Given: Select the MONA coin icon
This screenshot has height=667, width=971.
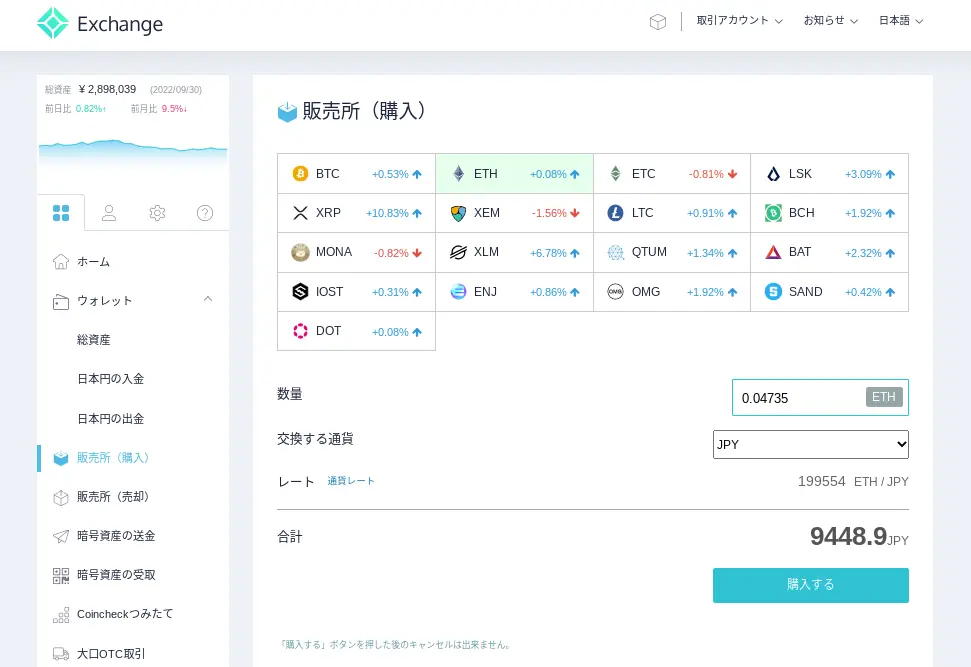Looking at the screenshot, I should [300, 252].
